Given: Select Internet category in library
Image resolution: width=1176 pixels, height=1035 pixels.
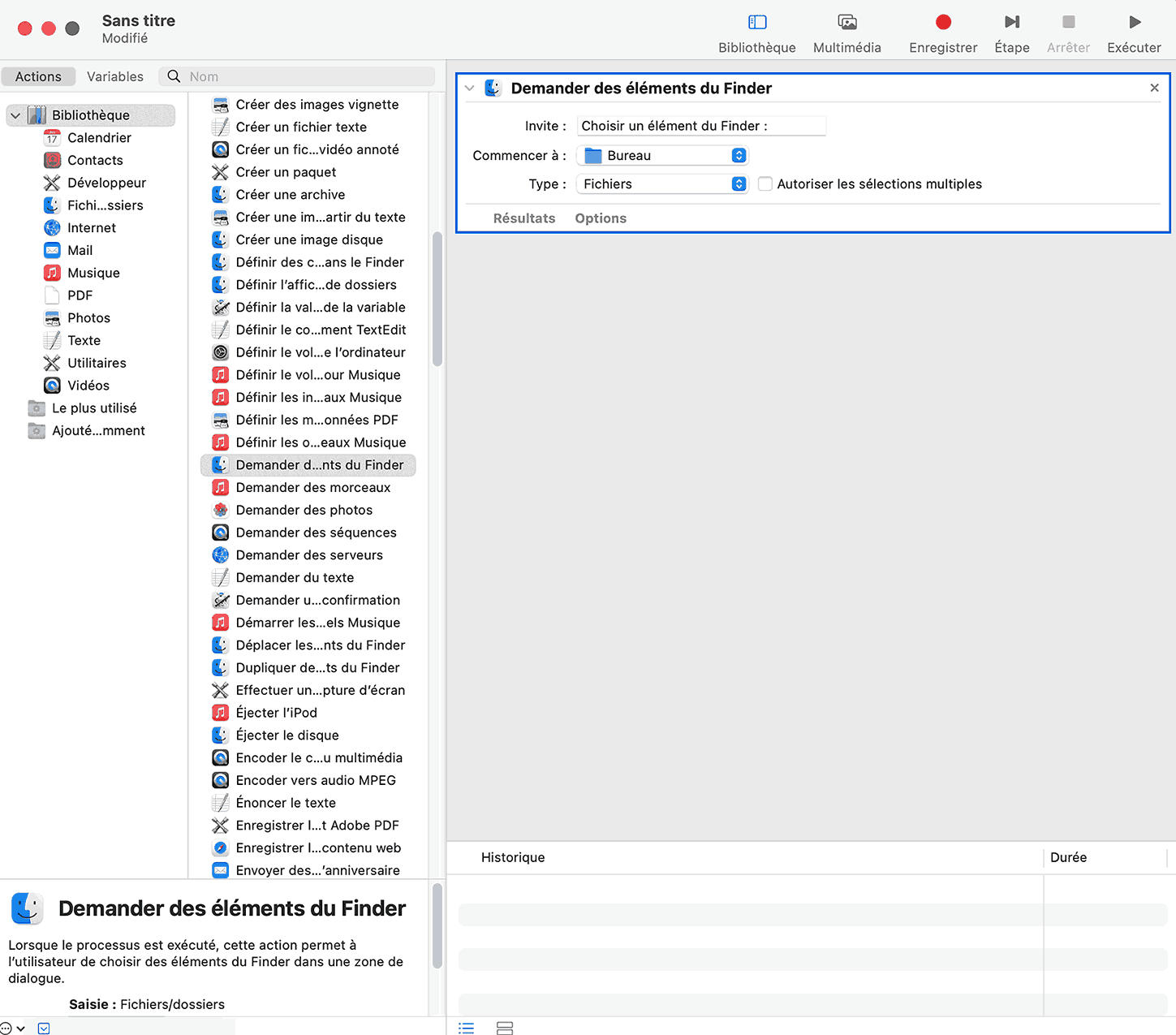Looking at the screenshot, I should (x=91, y=228).
